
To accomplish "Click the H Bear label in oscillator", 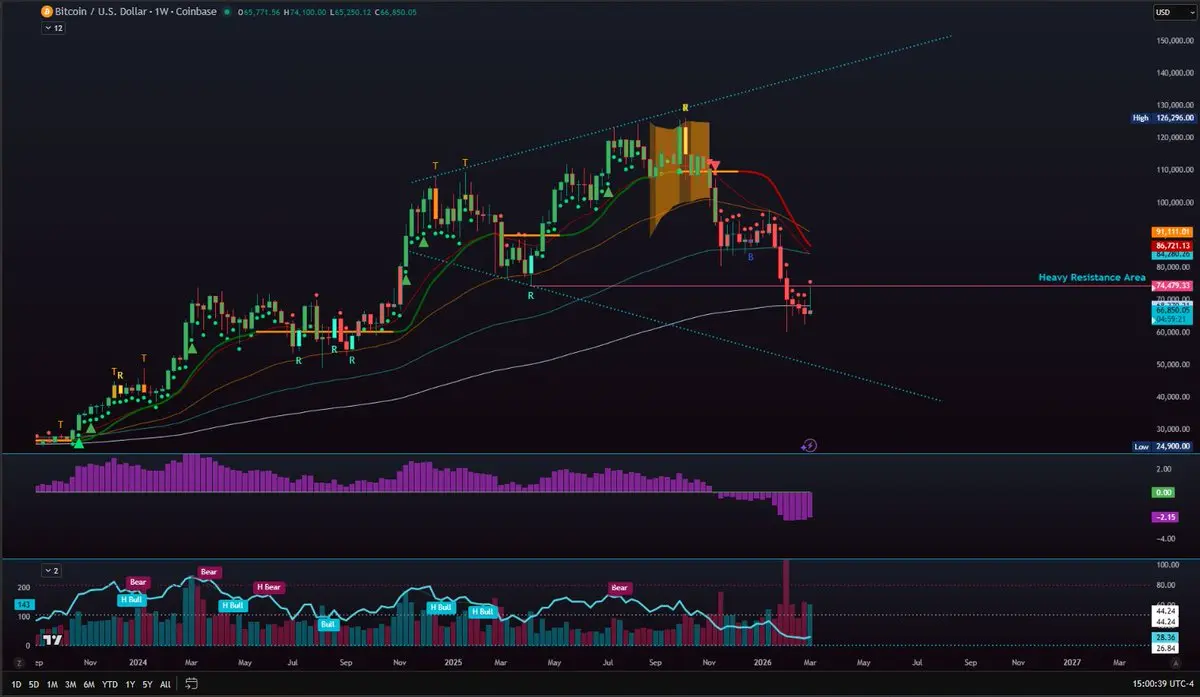I will pos(267,587).
